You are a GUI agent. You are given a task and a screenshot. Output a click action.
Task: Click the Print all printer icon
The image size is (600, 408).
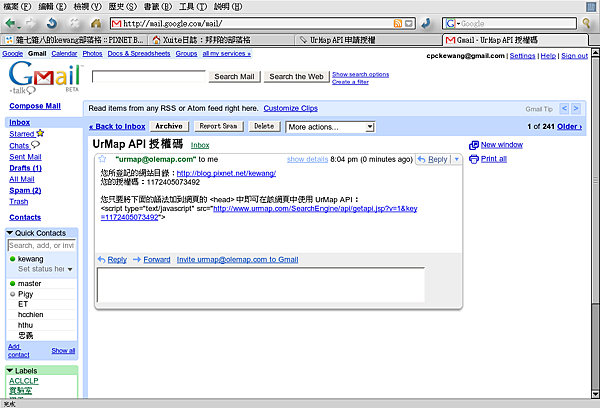click(x=474, y=159)
